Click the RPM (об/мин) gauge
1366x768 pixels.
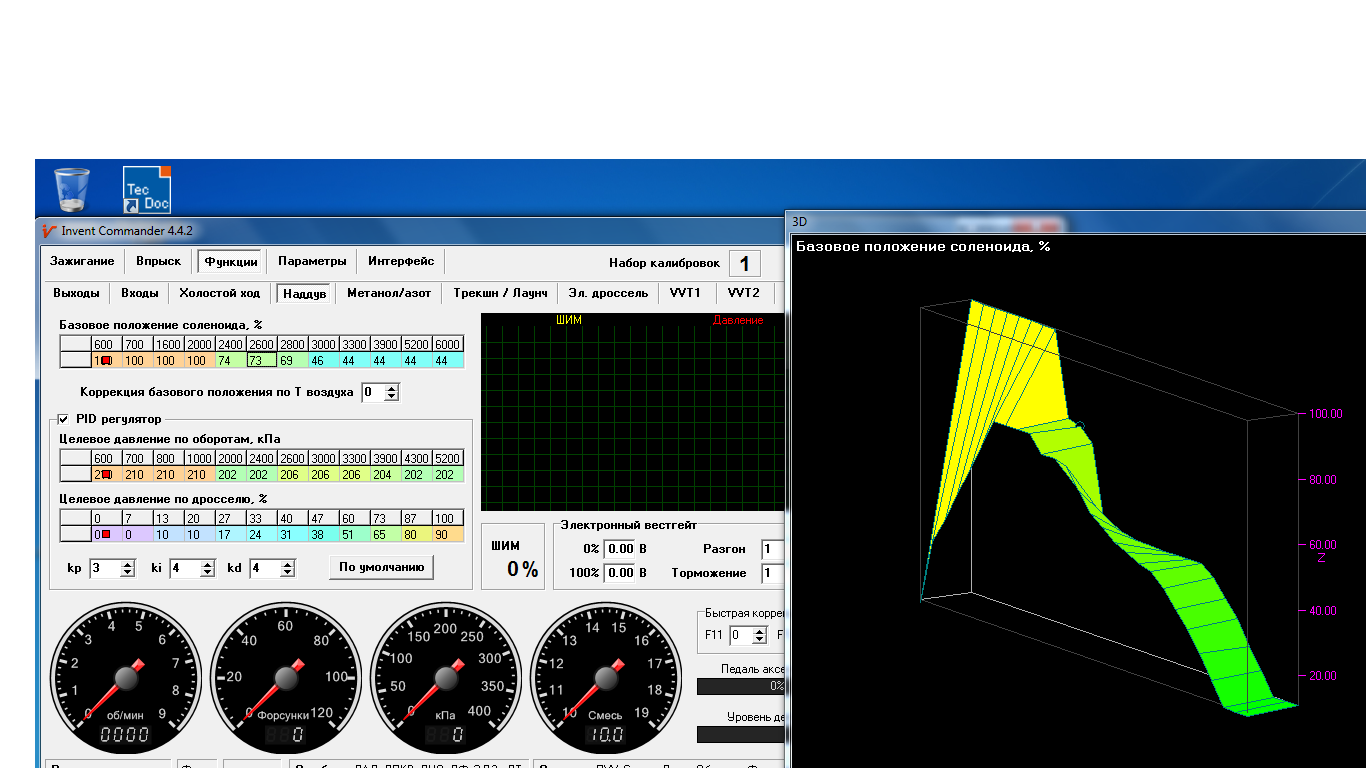click(x=126, y=678)
